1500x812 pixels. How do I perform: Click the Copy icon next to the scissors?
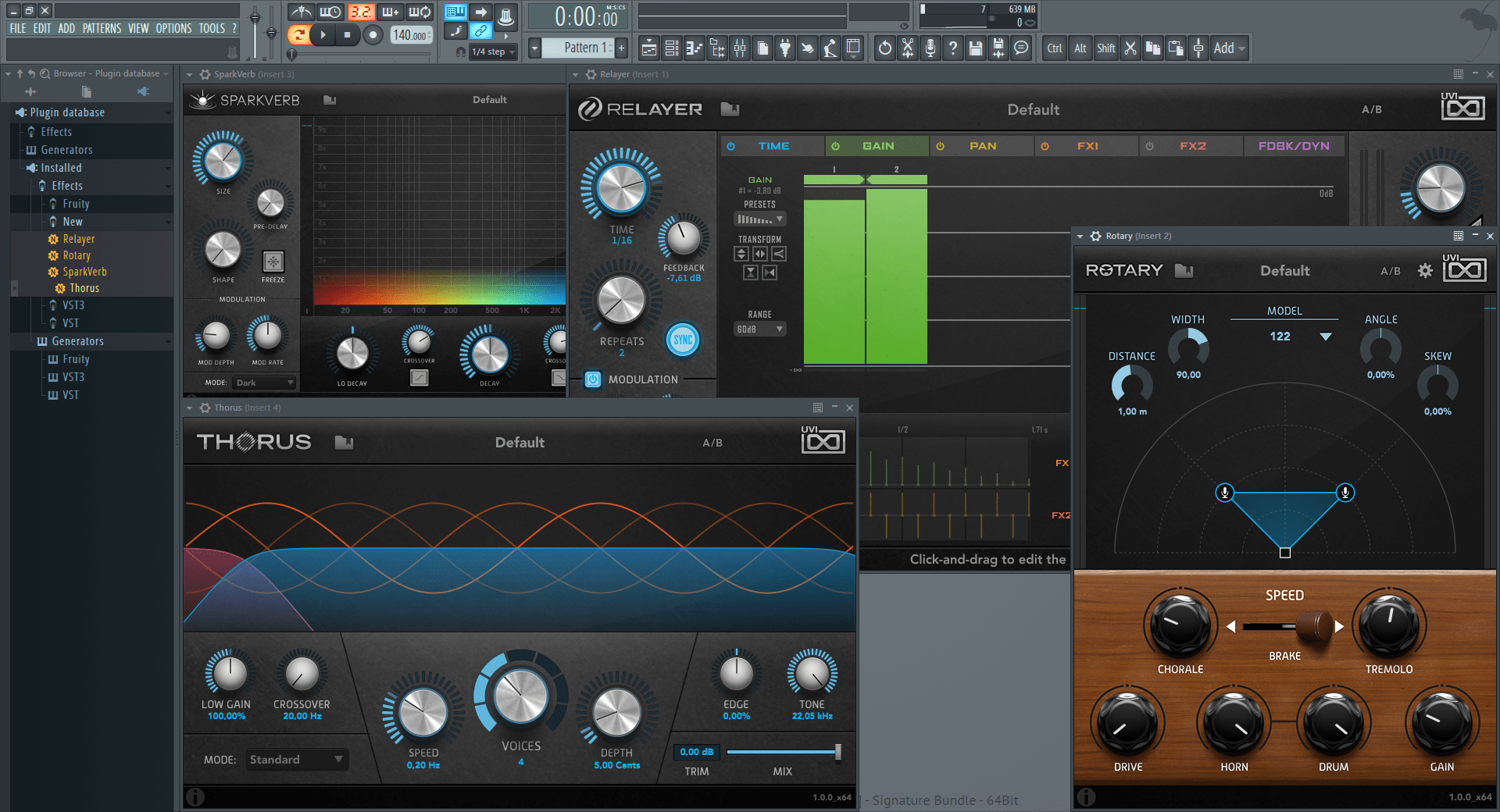pyautogui.click(x=1152, y=48)
